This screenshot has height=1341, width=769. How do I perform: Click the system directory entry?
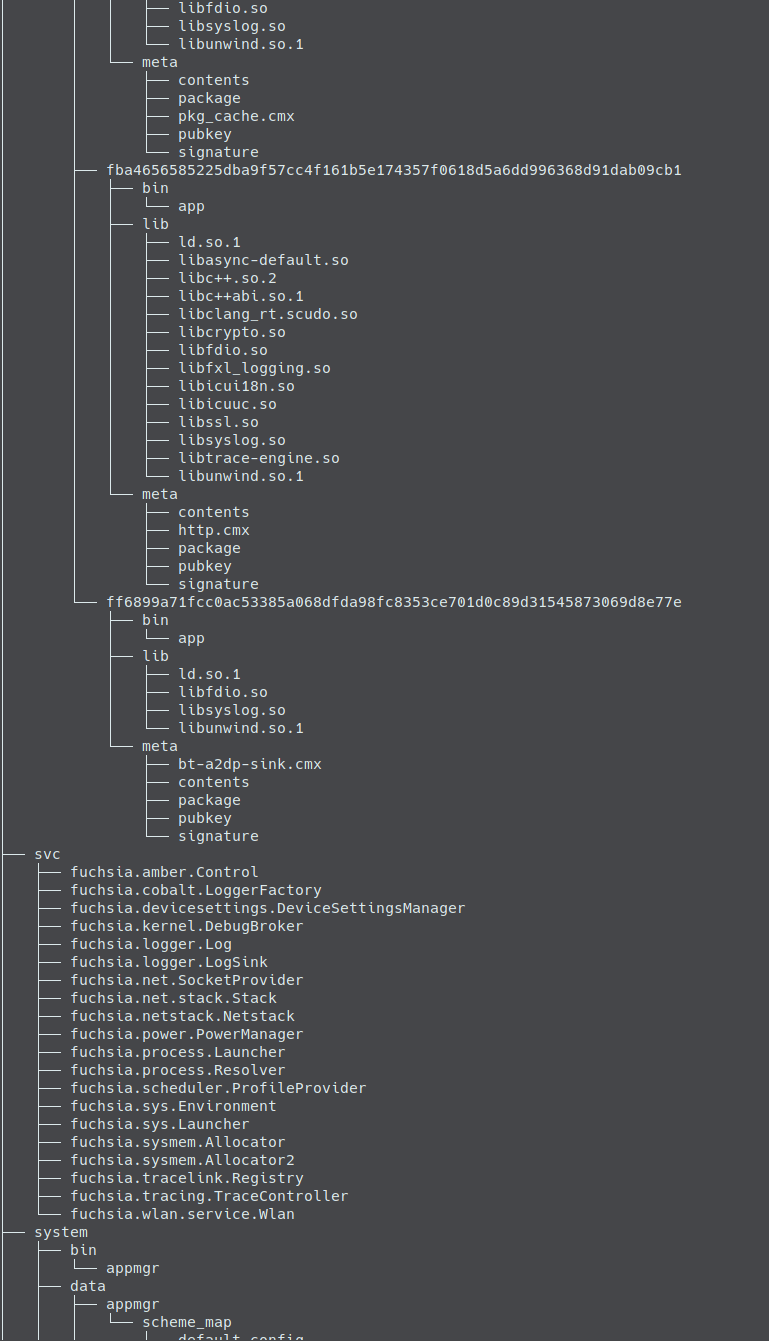click(x=61, y=1232)
